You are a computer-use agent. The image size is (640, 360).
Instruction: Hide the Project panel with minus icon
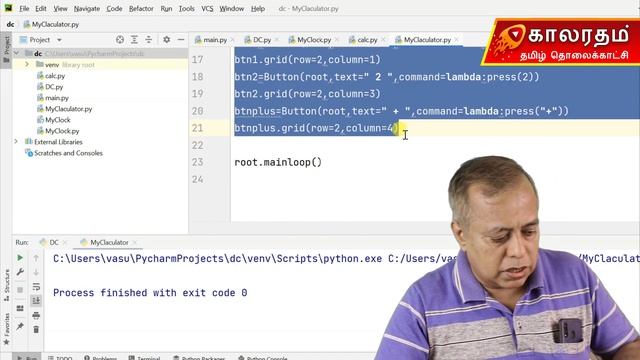click(x=181, y=39)
